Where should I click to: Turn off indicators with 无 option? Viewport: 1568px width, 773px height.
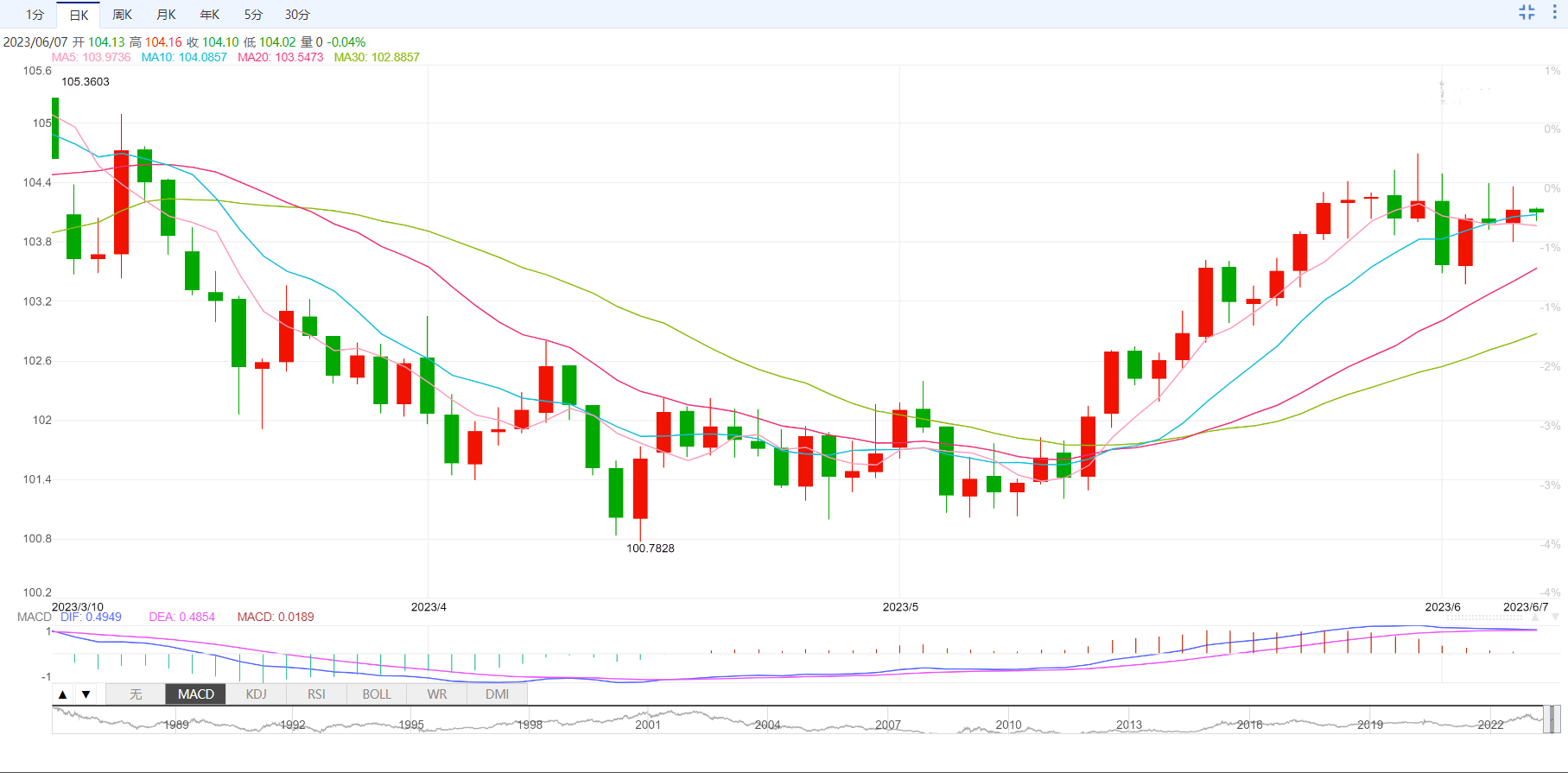click(136, 694)
